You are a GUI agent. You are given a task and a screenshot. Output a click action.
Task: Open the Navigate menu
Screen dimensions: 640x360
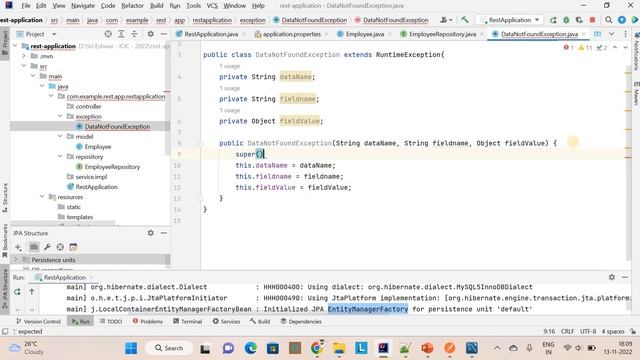[83, 6]
